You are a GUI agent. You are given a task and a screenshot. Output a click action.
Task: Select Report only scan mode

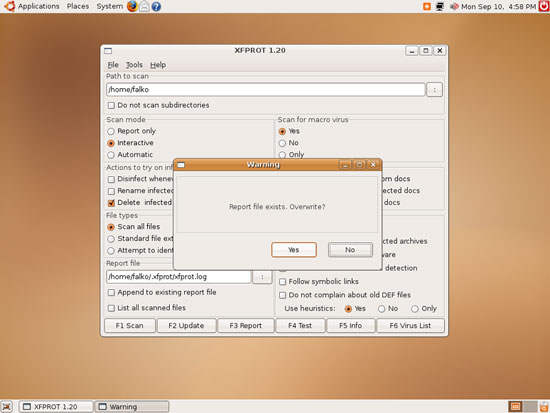point(111,131)
